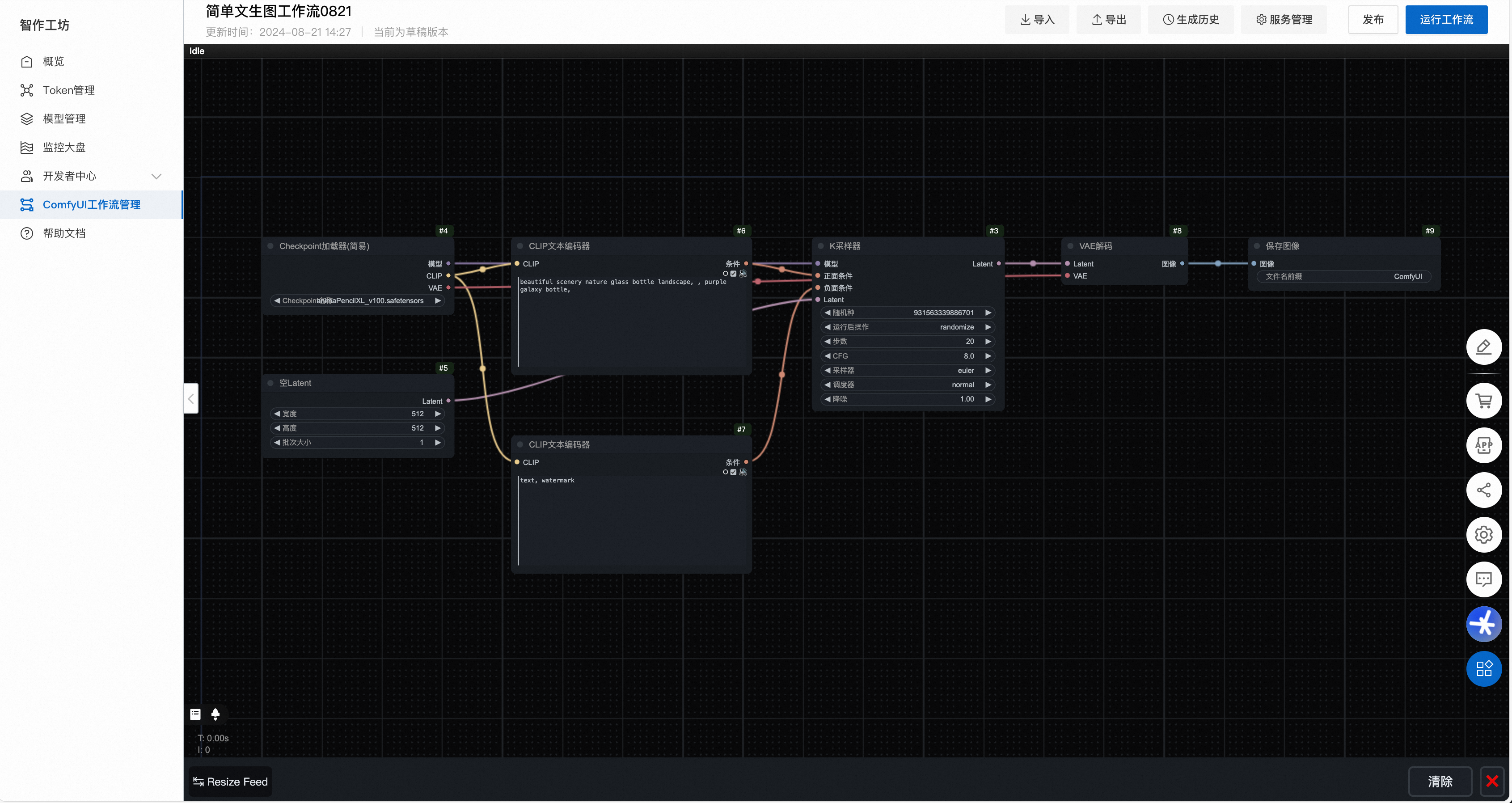Collapse the 保存图像 node via its dot
The width and height of the screenshot is (1512, 803).
pos(1257,246)
